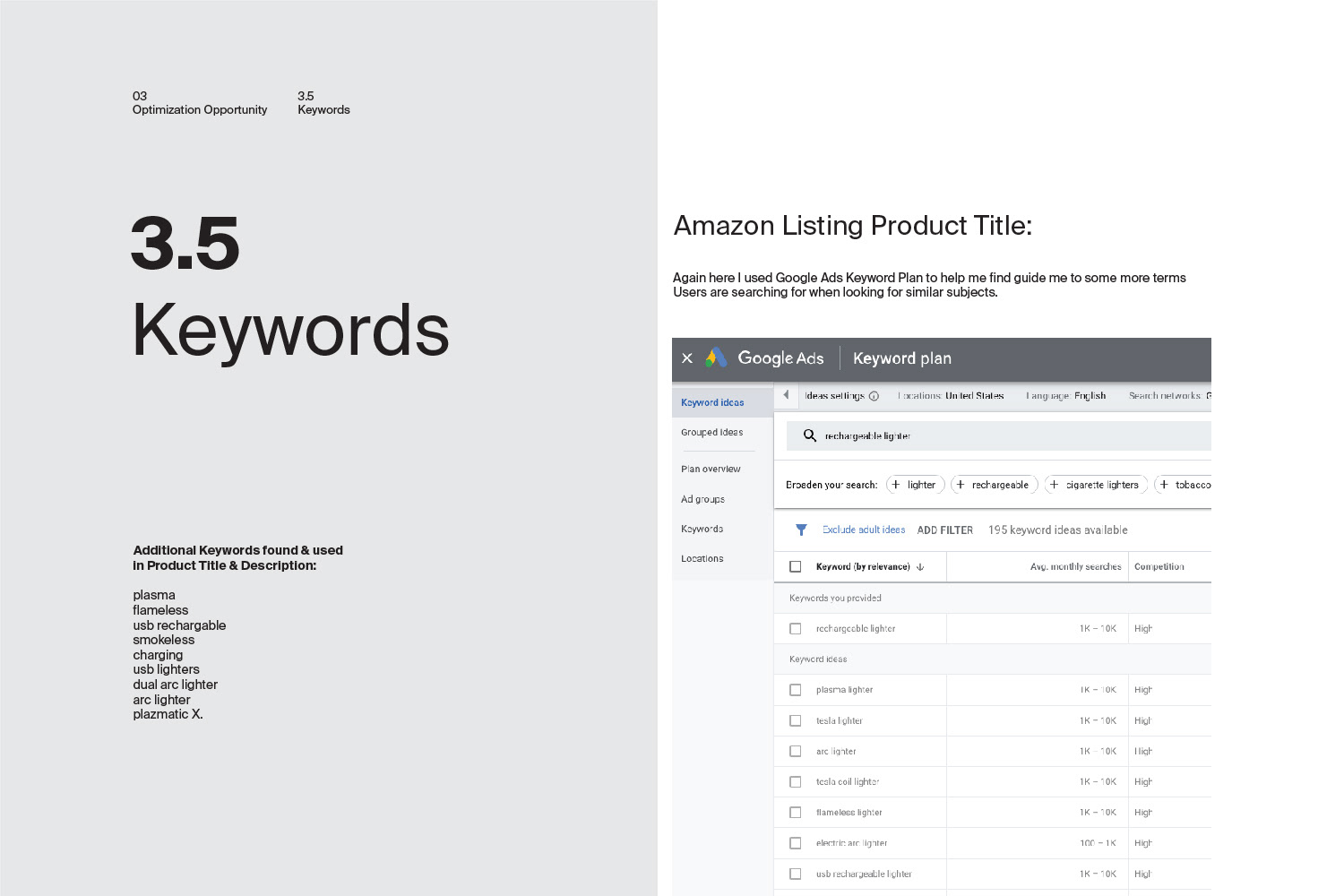Click the search magnifier icon
The width and height of the screenshot is (1344, 896).
809,435
